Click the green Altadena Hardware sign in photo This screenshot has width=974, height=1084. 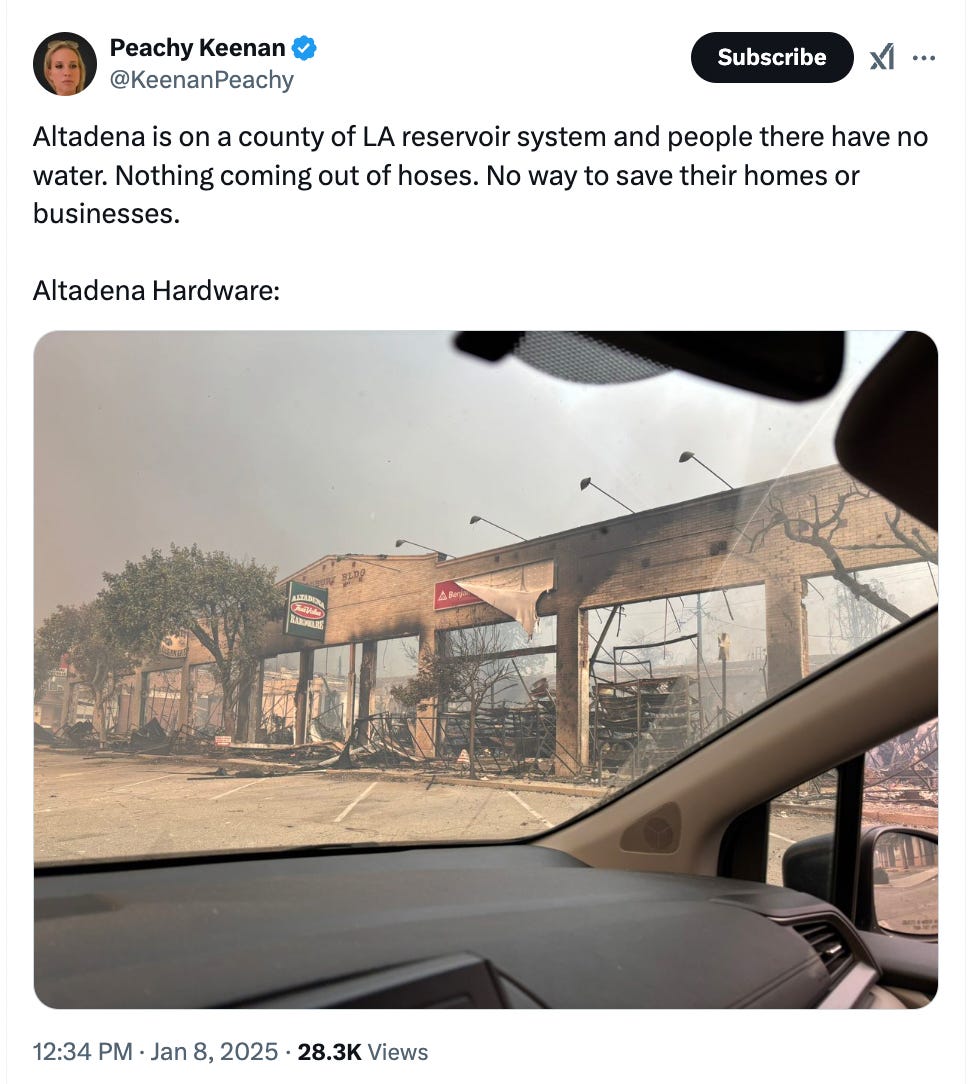306,610
